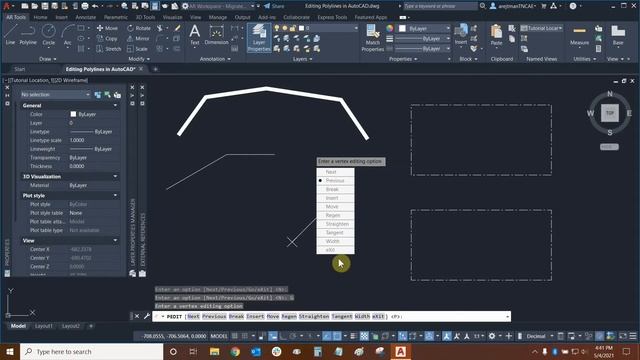Click the Copy tool in Modify panel

point(107,38)
